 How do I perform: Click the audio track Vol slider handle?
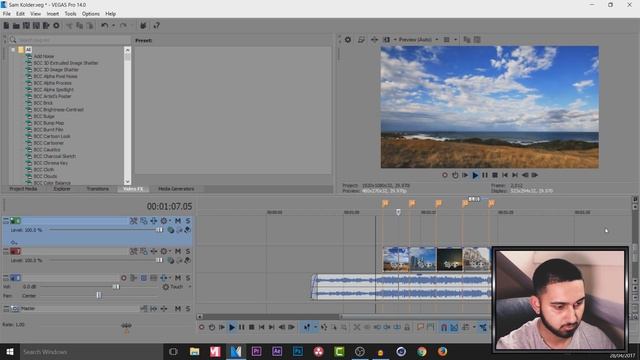116,287
